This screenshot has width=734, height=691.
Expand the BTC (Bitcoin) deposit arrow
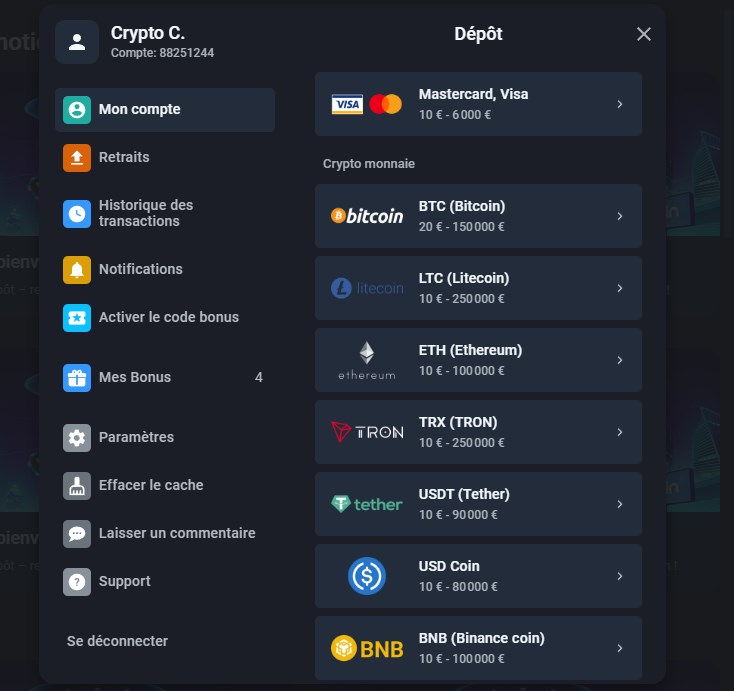click(x=620, y=216)
